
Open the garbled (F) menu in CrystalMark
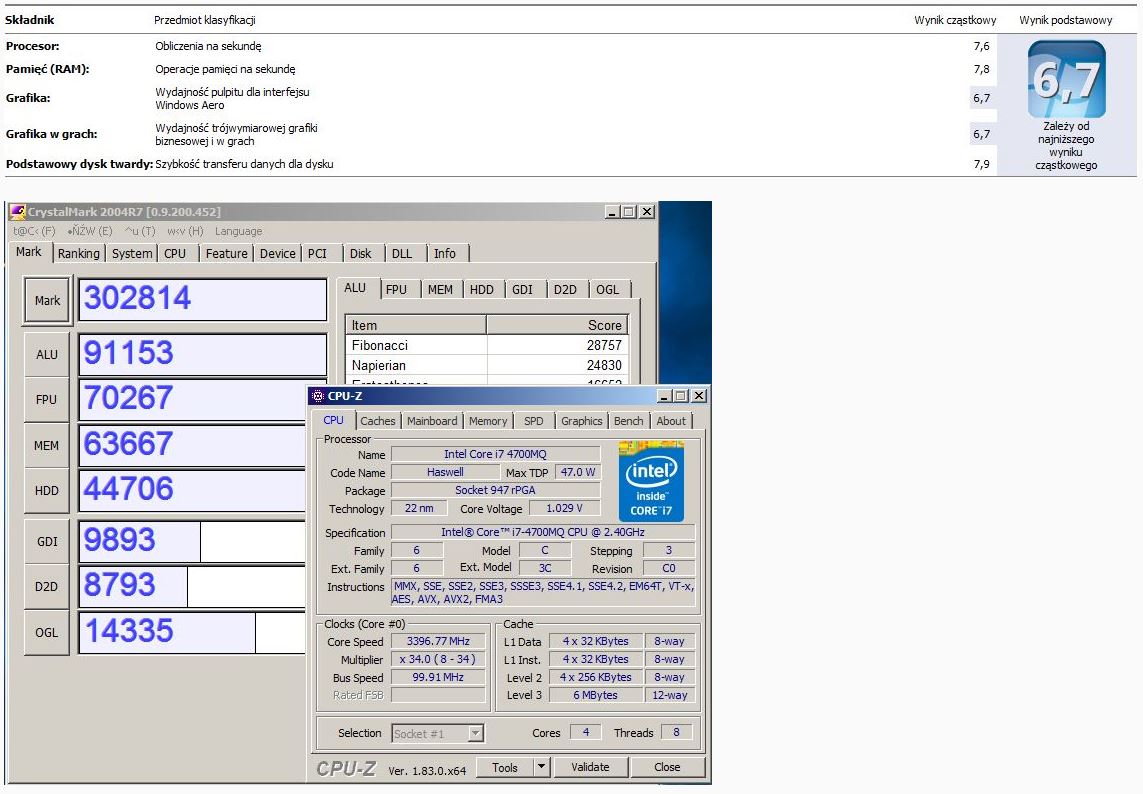click(34, 231)
